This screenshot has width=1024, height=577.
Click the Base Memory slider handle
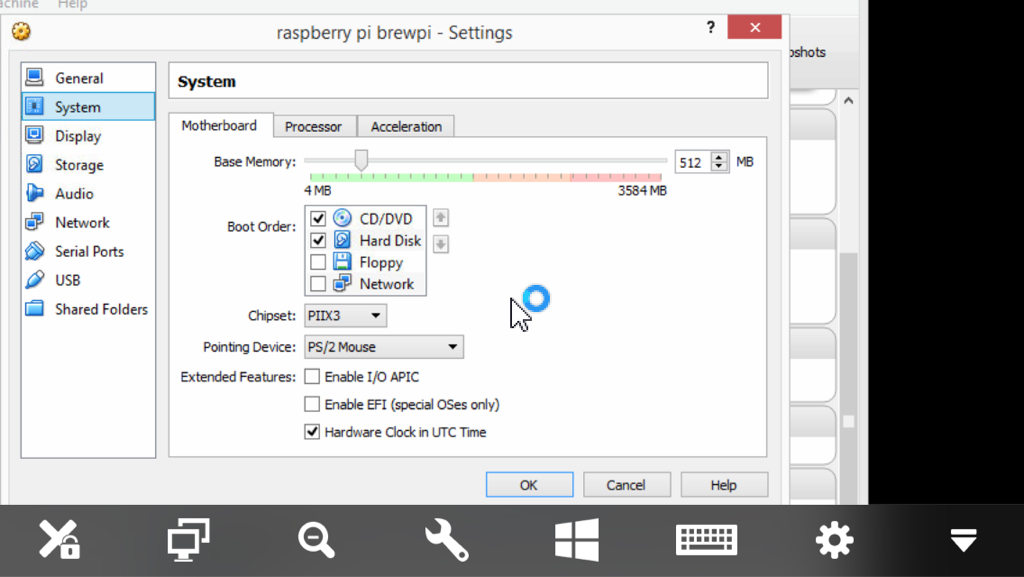point(361,160)
